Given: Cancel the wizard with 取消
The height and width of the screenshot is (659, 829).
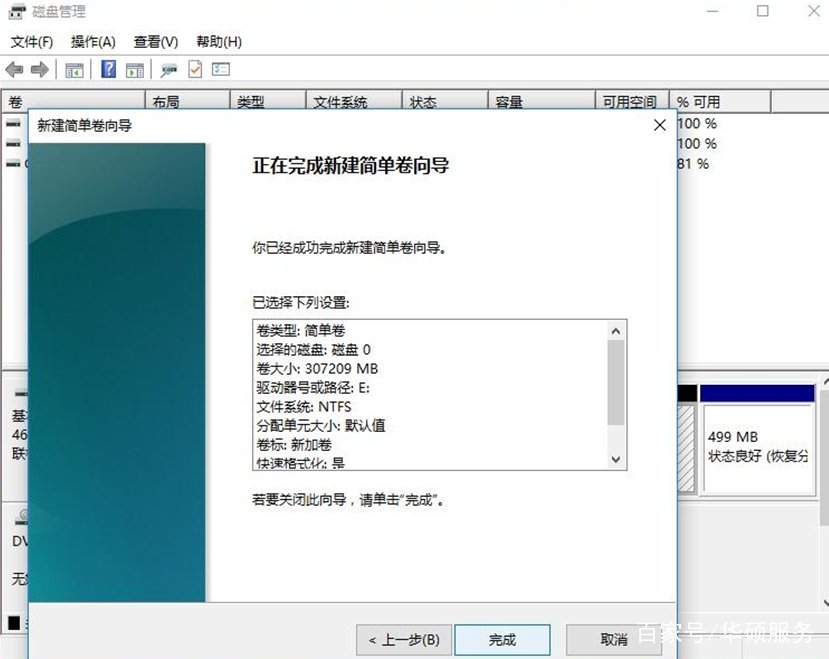Looking at the screenshot, I should pyautogui.click(x=613, y=640).
